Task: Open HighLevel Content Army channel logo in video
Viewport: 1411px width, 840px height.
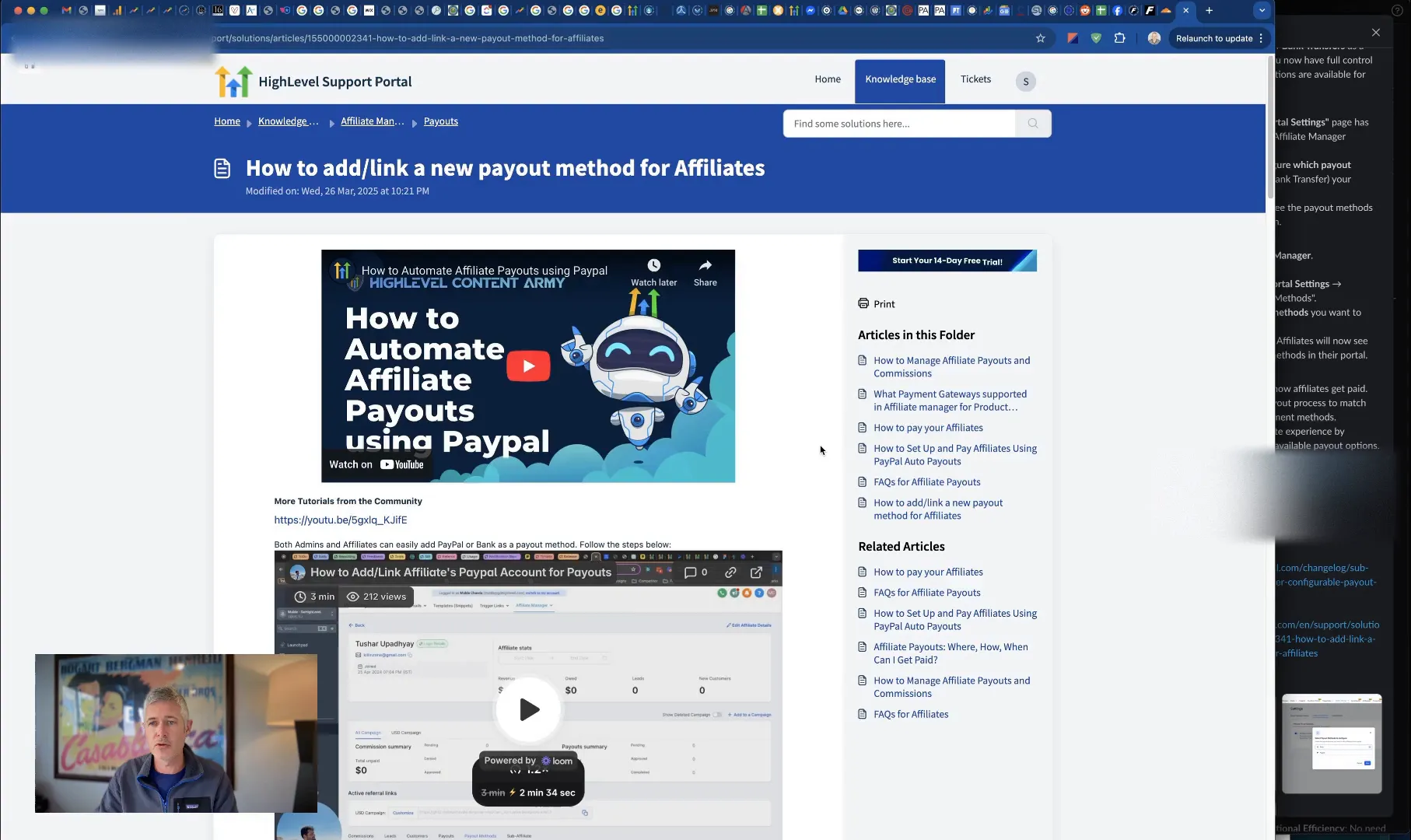Action: click(342, 271)
